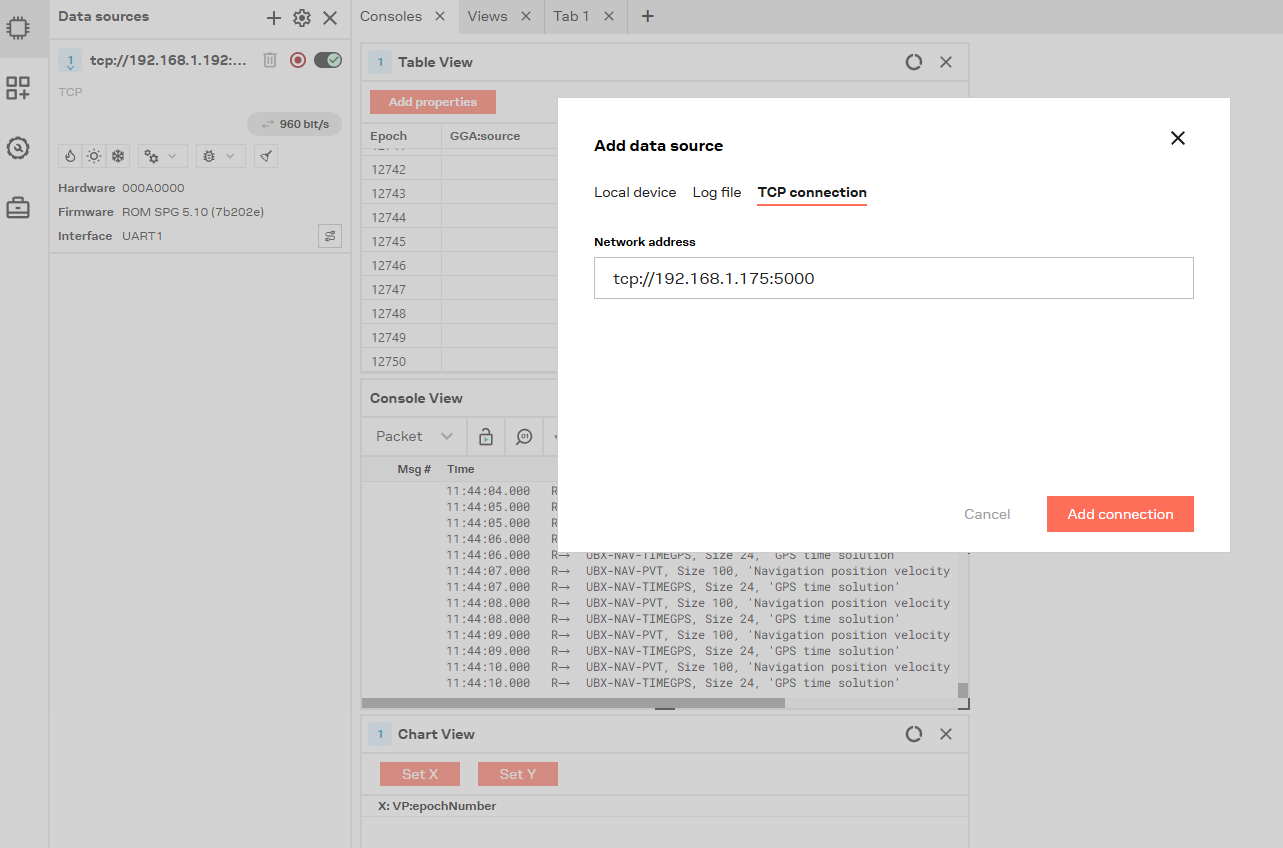The image size is (1283, 848).
Task: Click the hot start flame icon
Action: coord(69,156)
